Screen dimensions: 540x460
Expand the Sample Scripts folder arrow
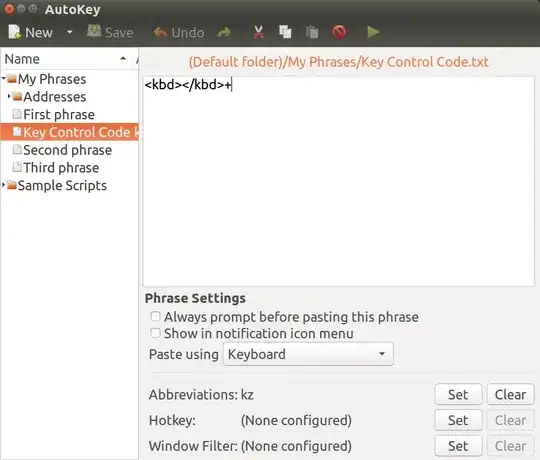coord(3,185)
